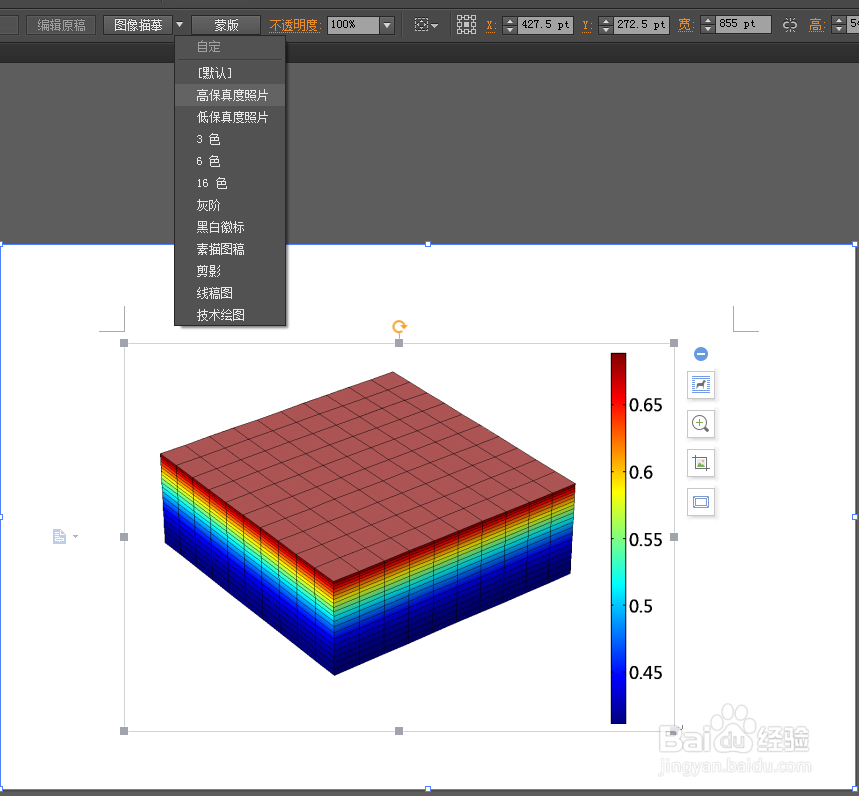Click the inner picture's bottom-center resize handle
The image size is (859, 796).
399,731
